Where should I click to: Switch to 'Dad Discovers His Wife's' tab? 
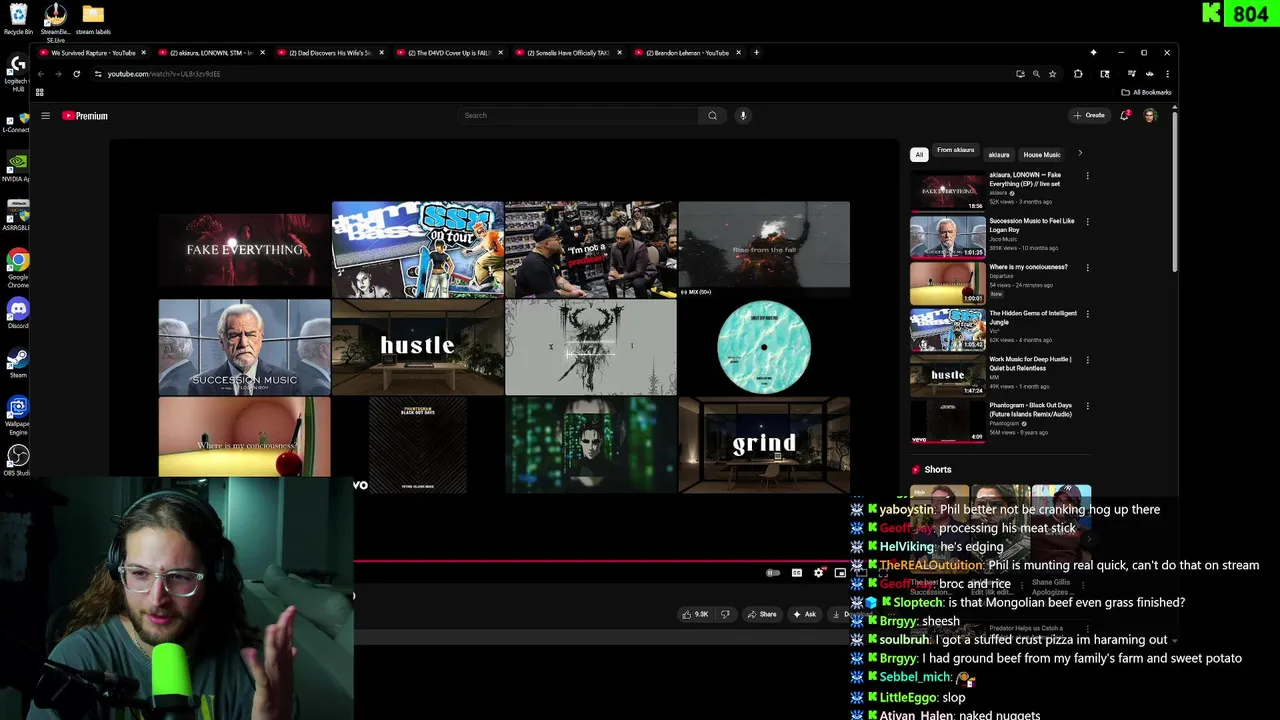pos(330,53)
